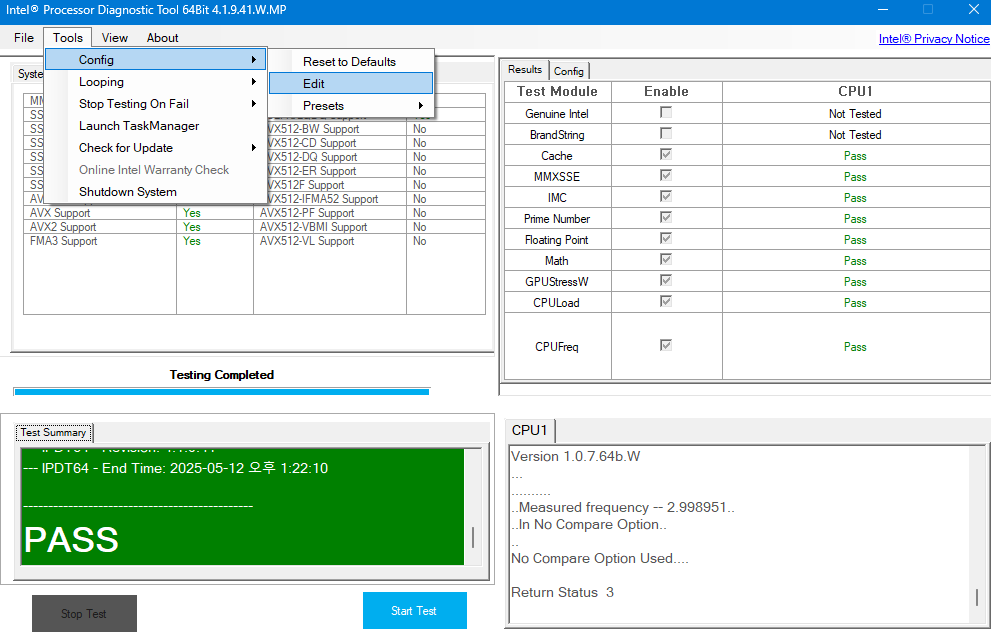Toggle the Genuine Intel enable checkbox

pos(666,113)
